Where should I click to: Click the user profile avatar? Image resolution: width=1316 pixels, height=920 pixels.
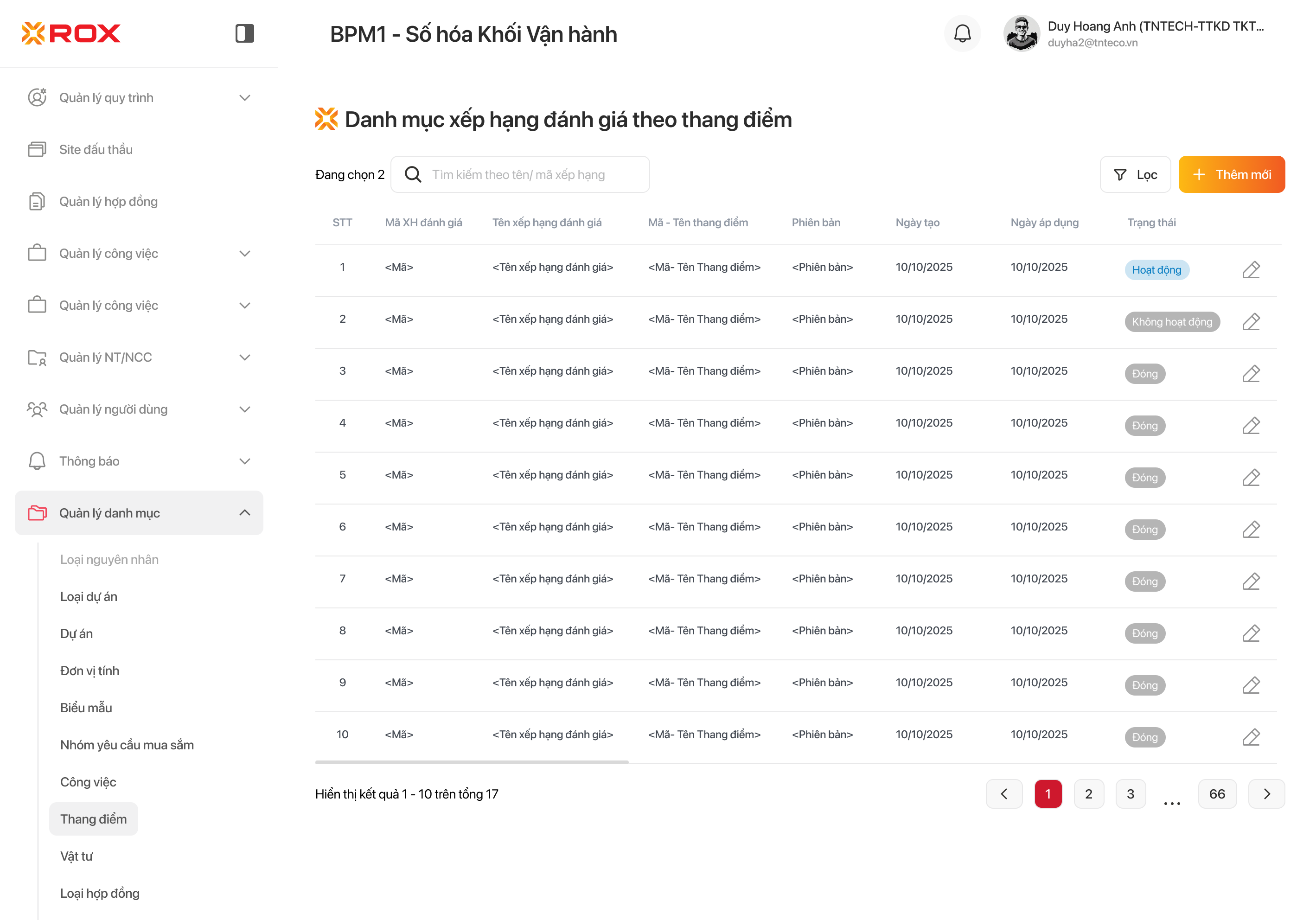[x=1022, y=33]
